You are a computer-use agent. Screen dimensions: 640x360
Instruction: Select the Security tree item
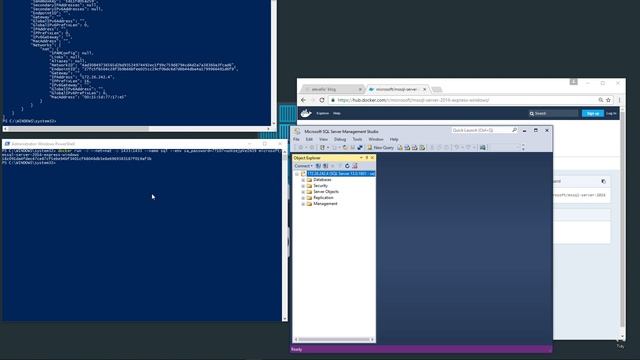click(x=320, y=186)
